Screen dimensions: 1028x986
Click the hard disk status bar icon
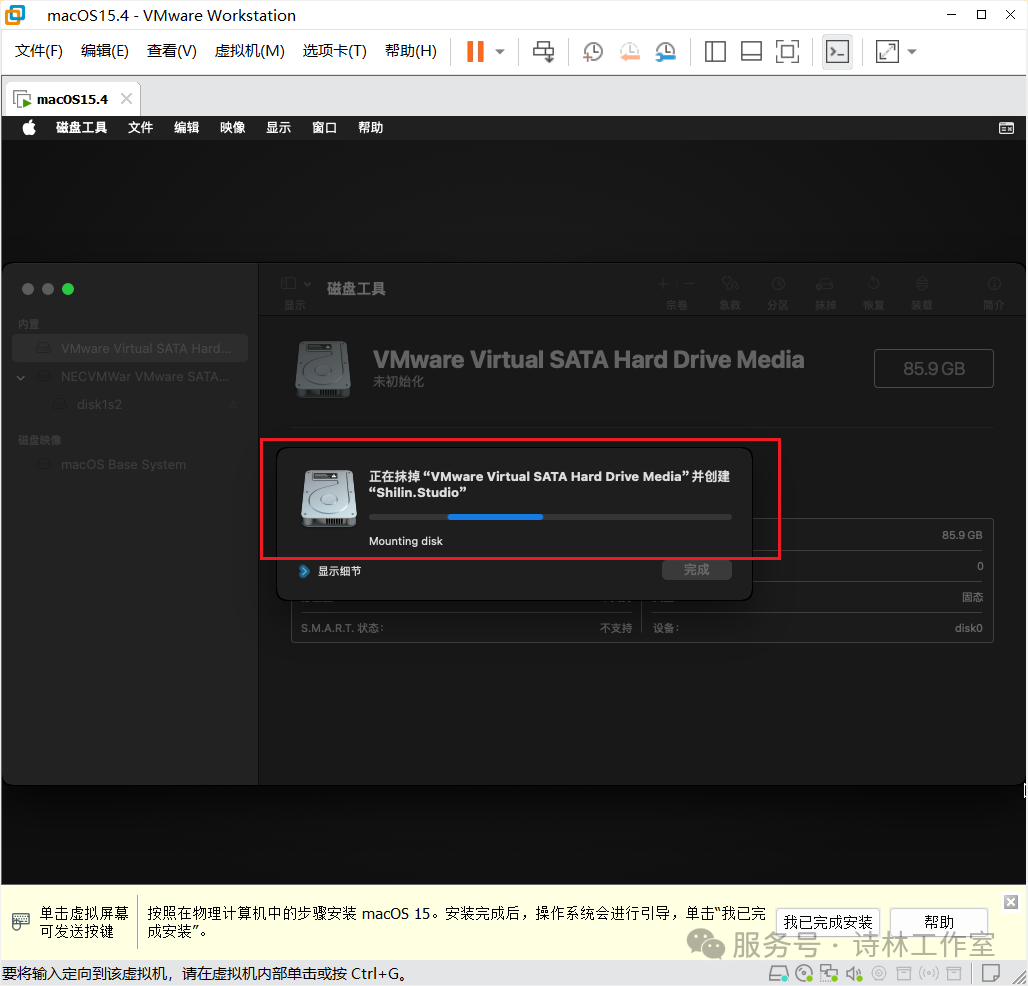(779, 974)
